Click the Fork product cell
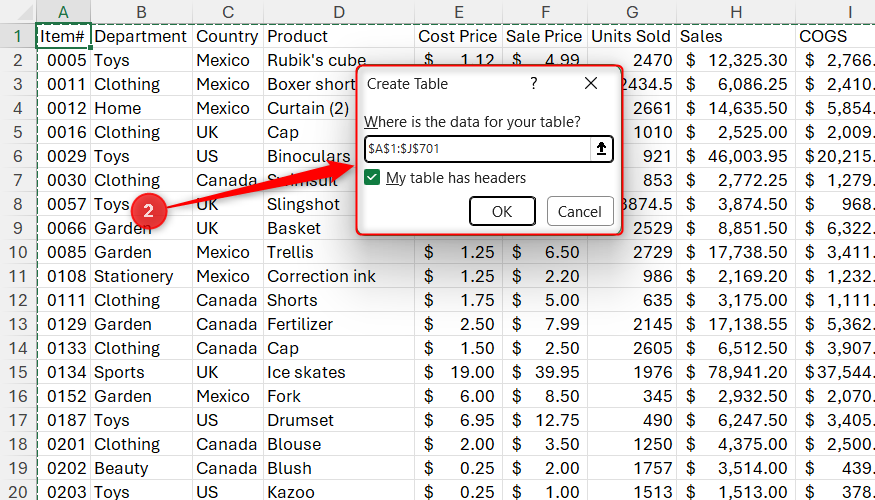 tap(339, 396)
